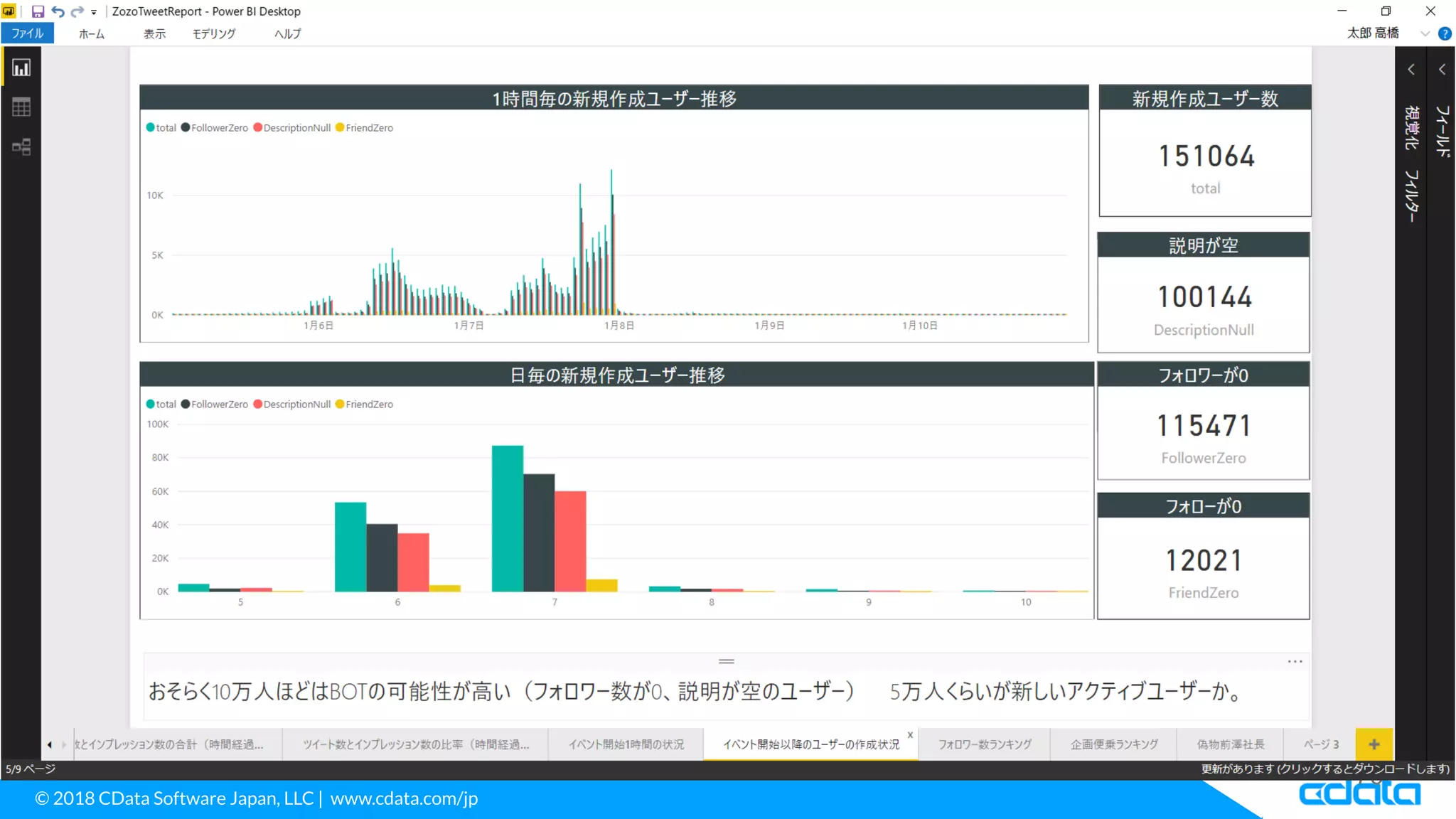Open the モデリング ribbon tab
This screenshot has height=819, width=1456.
pyautogui.click(x=214, y=33)
